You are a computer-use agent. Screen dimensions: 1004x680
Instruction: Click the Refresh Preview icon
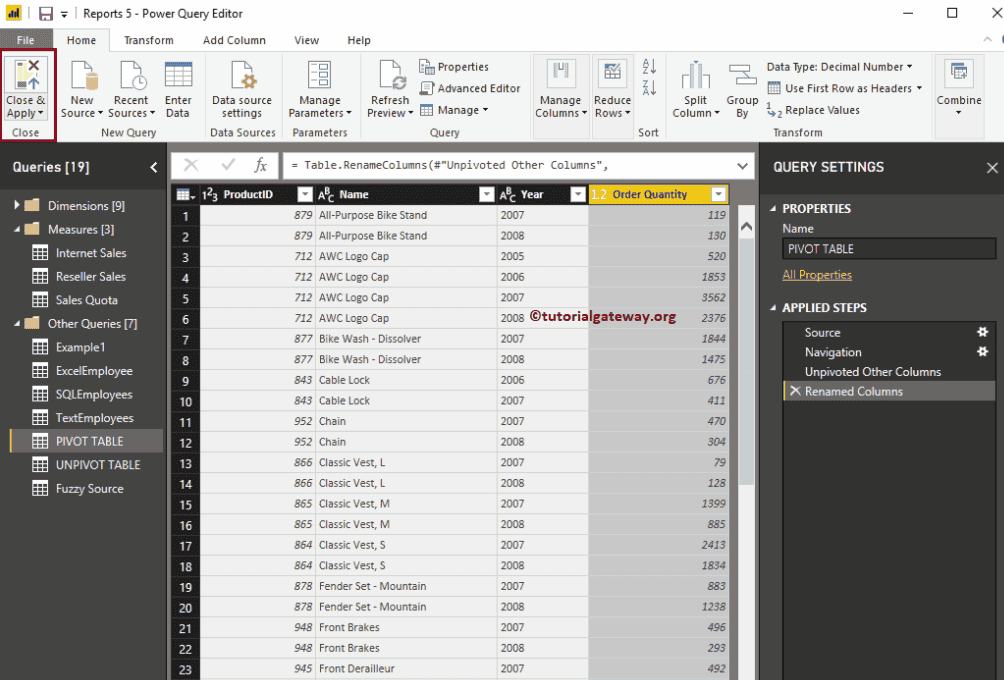[390, 78]
